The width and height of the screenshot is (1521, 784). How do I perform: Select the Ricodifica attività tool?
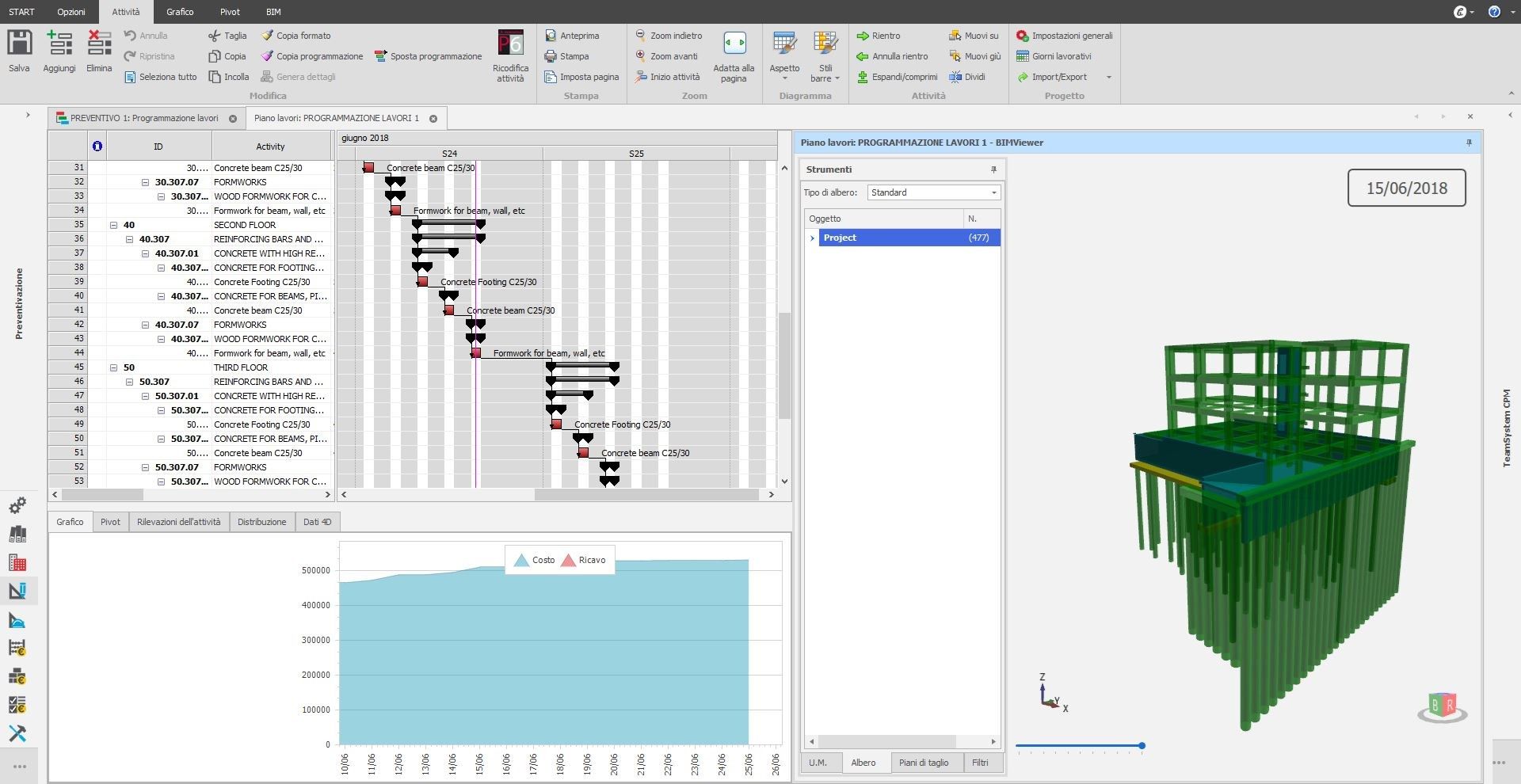pyautogui.click(x=509, y=55)
